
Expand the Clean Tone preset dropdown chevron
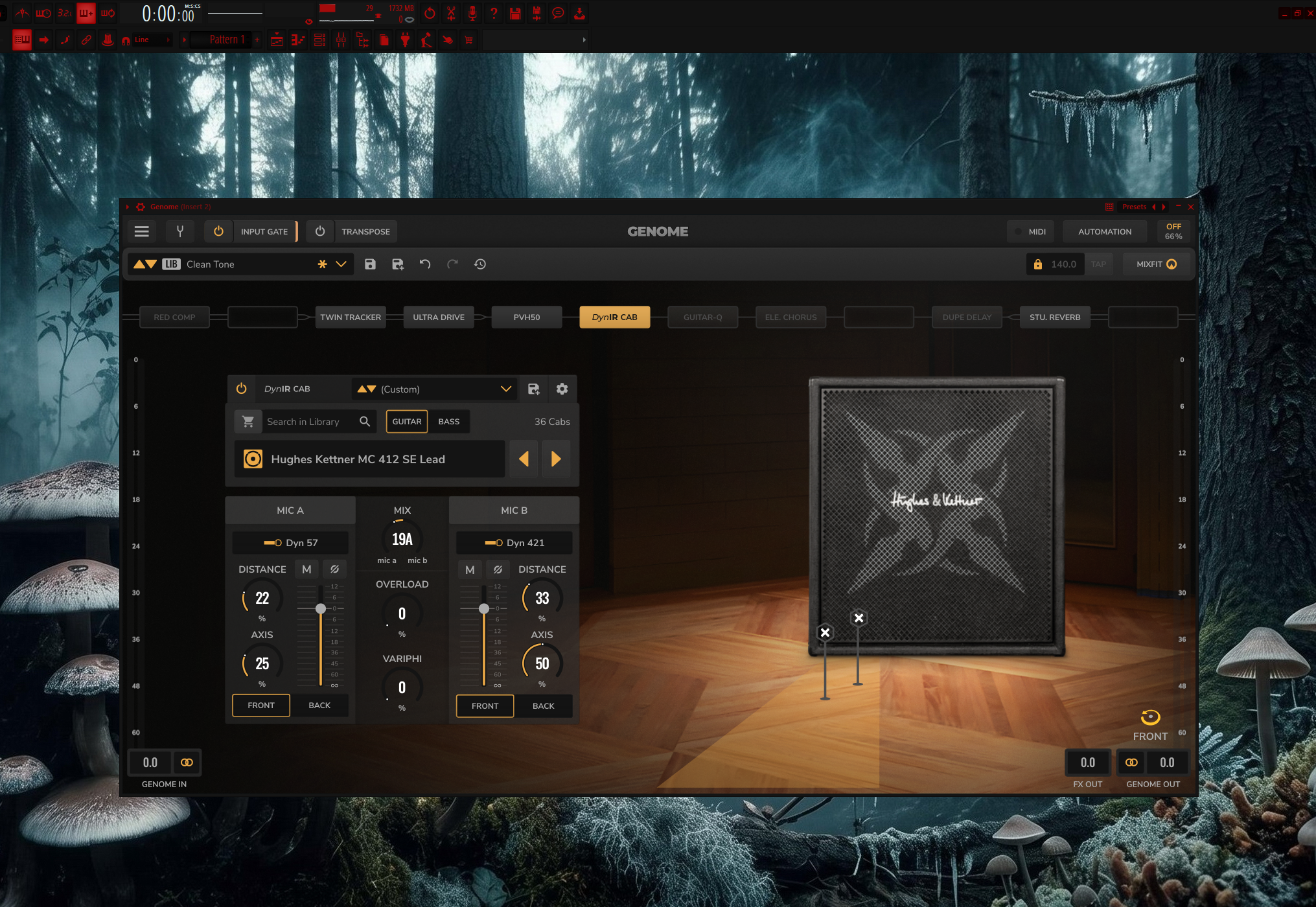[341, 264]
